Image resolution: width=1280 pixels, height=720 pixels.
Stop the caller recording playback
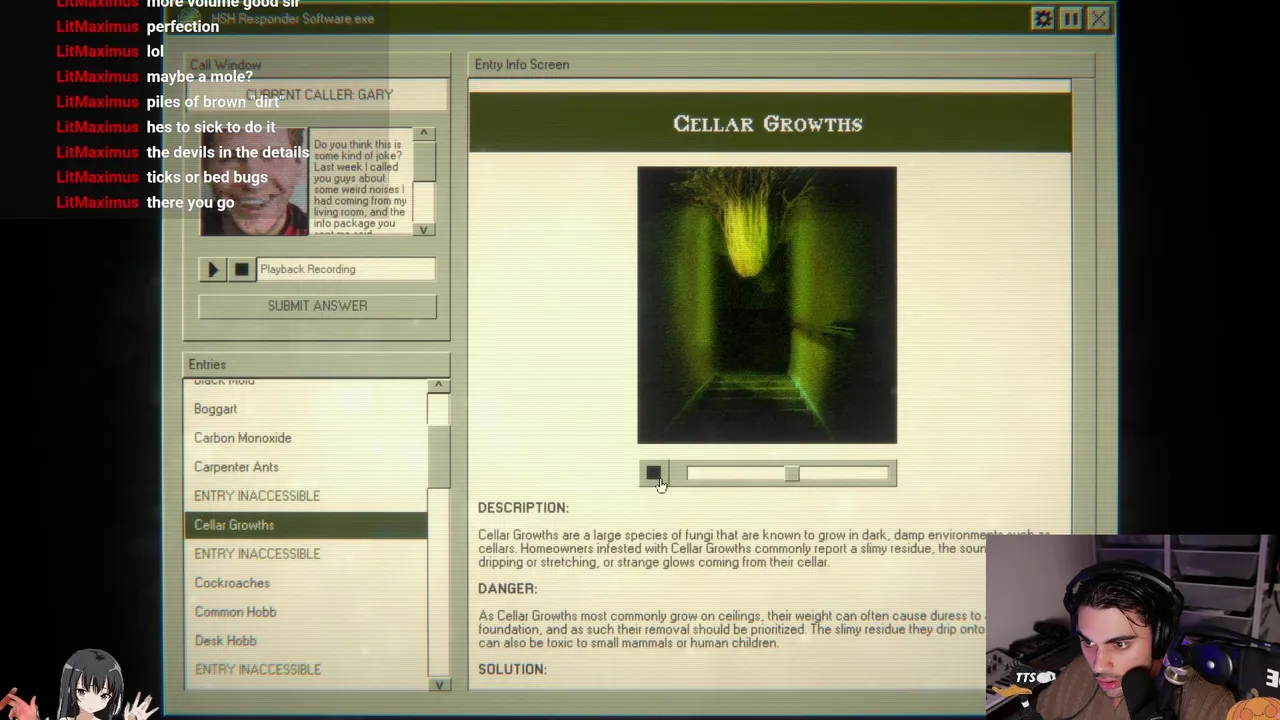241,269
